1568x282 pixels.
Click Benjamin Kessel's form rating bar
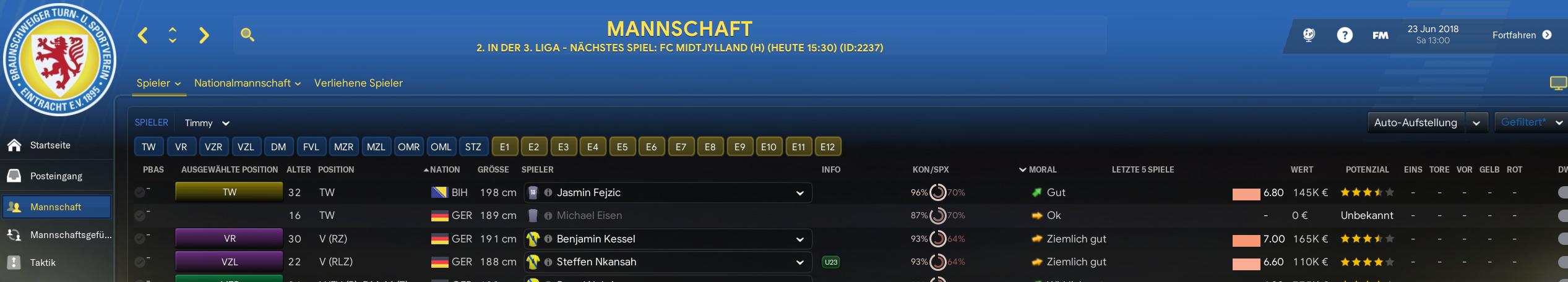coord(1246,241)
